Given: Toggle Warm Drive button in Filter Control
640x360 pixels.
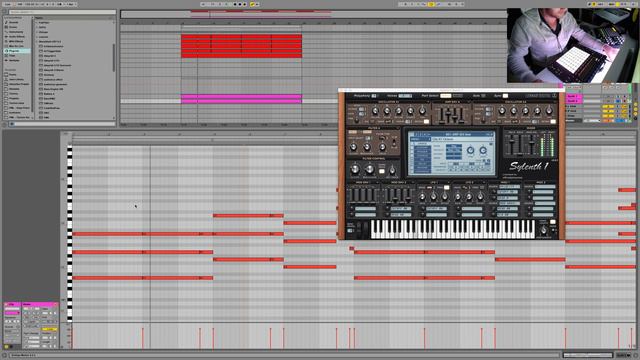Looking at the screenshot, I should 382,171.
